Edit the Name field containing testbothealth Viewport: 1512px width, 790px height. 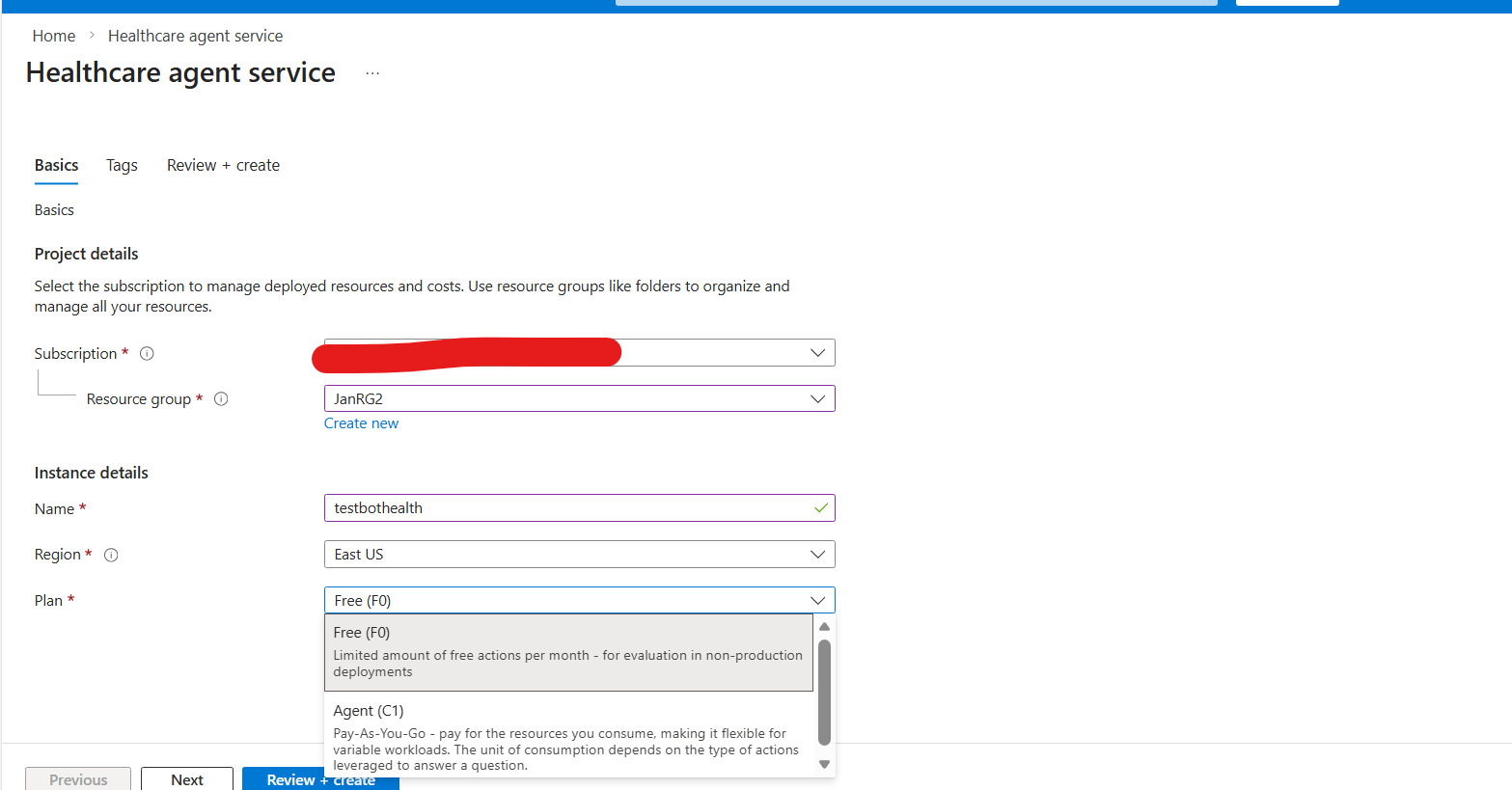point(579,508)
